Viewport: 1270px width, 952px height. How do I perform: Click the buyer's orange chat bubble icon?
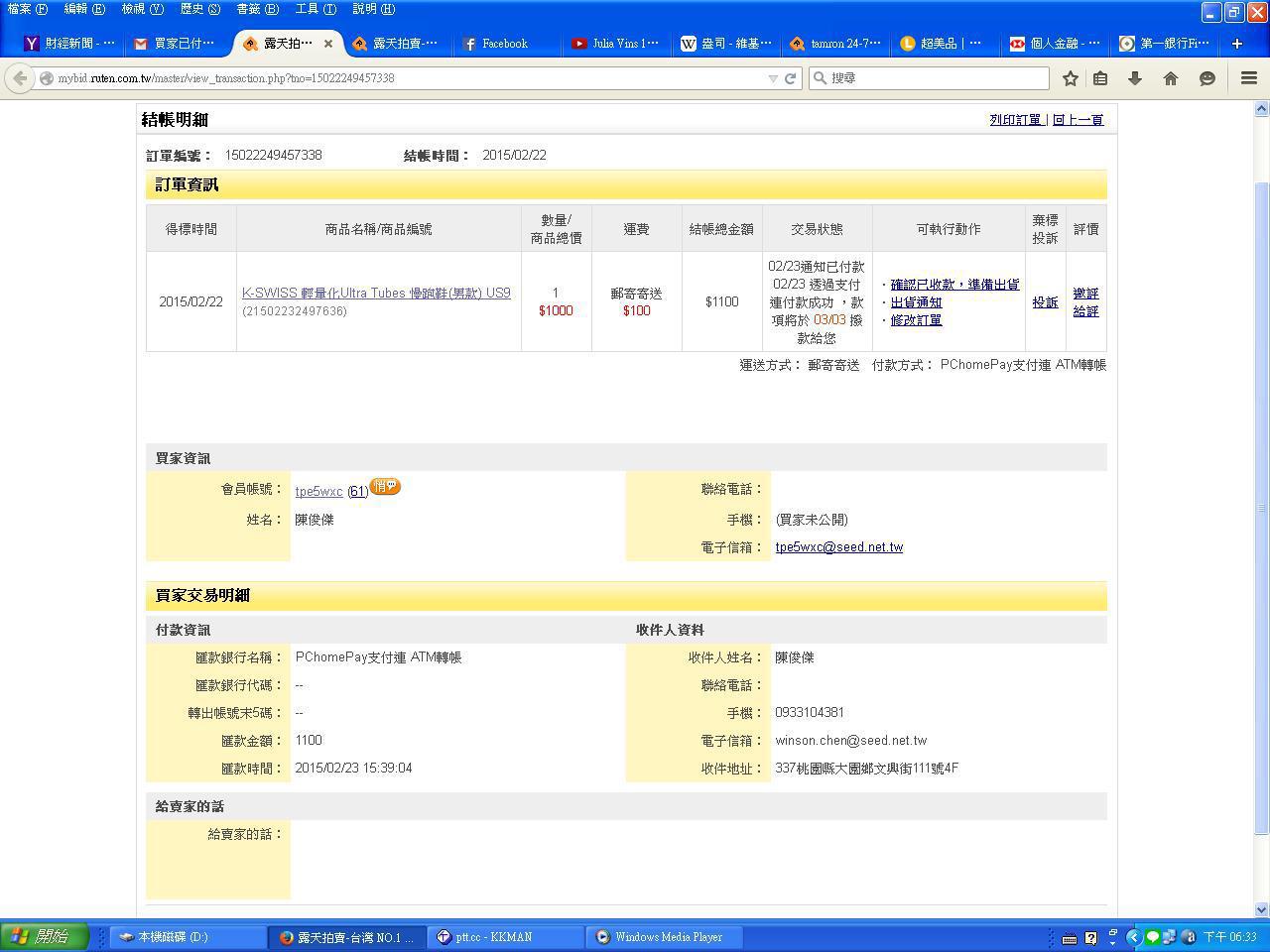pos(385,487)
